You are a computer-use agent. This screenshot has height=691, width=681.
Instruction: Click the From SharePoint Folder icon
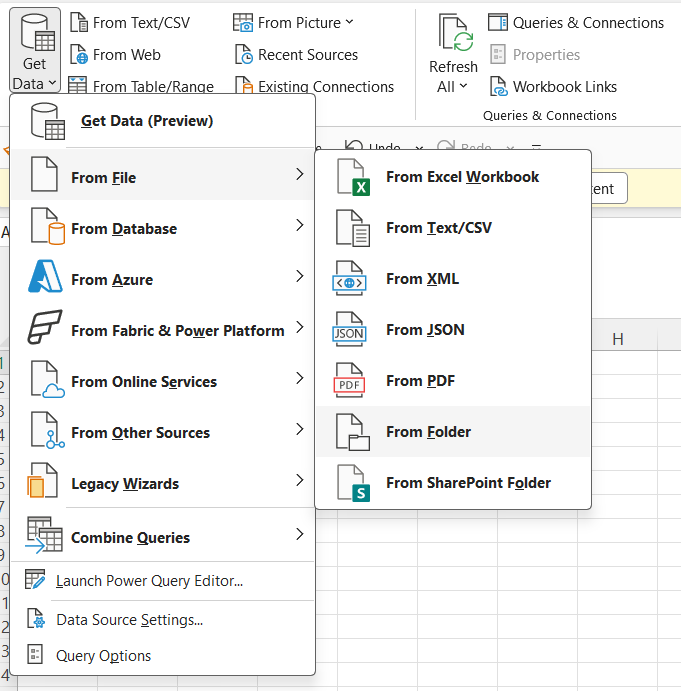[353, 483]
